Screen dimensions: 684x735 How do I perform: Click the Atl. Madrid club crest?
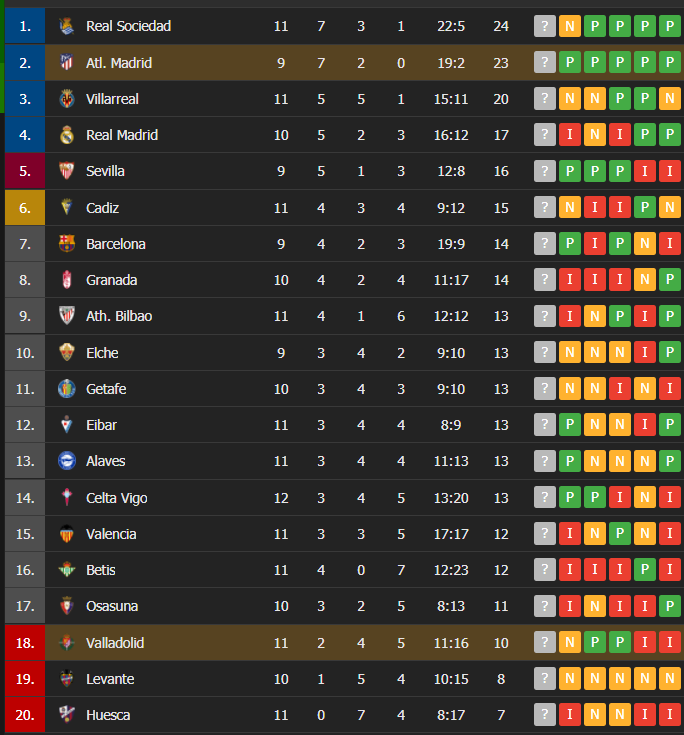(x=67, y=62)
